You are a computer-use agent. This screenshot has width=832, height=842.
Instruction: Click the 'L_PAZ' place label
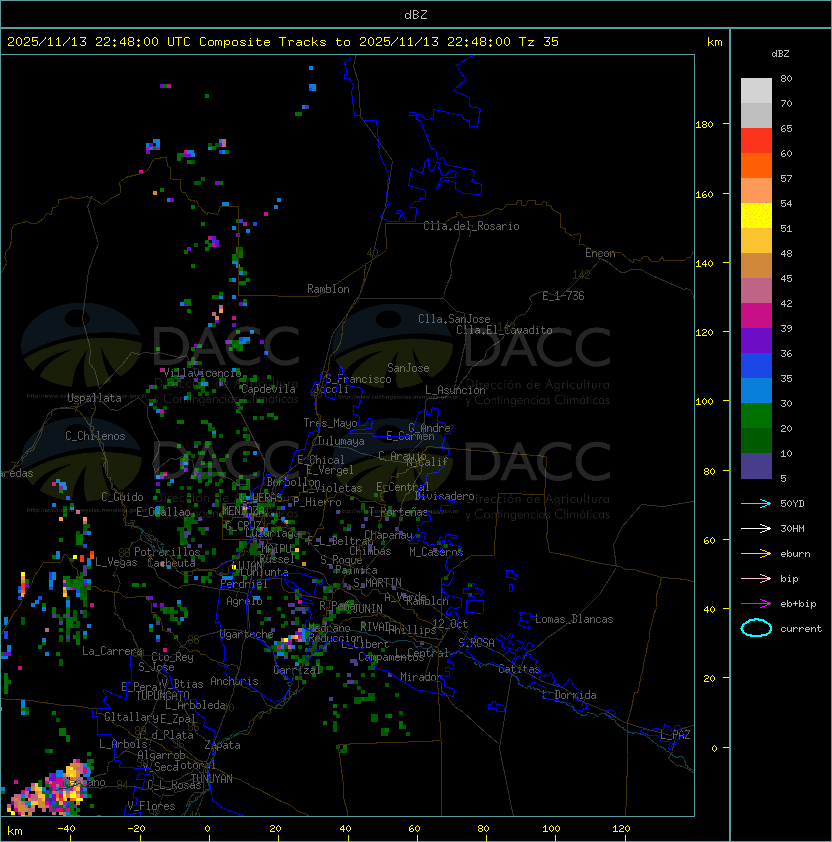675,735
